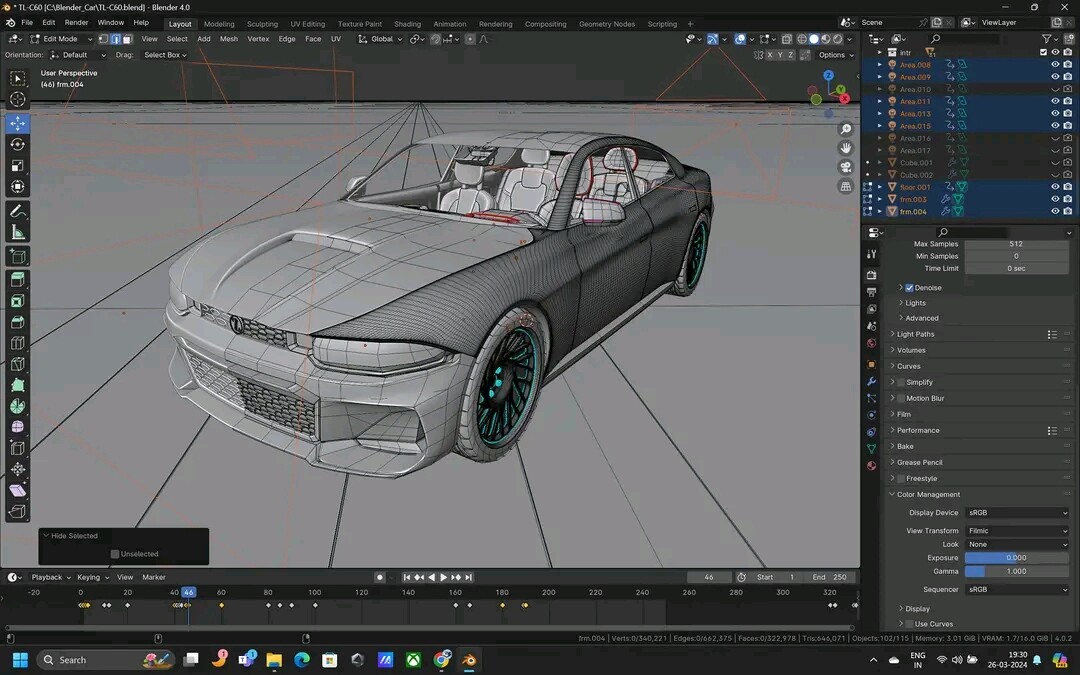Enable snapping with the magnet icon
1080x675 pixels.
pos(435,39)
